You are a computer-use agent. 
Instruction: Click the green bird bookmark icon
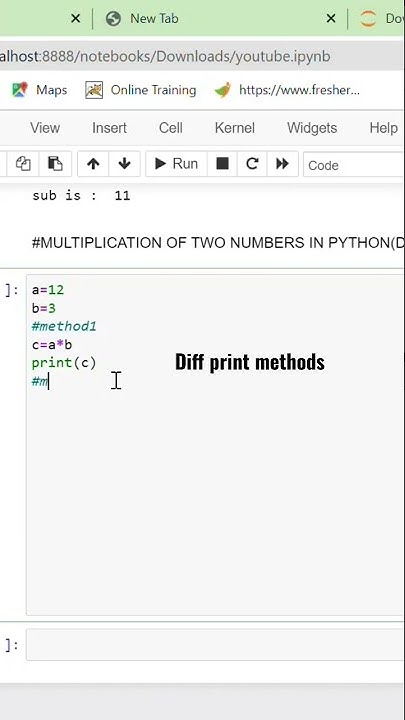tap(223, 90)
